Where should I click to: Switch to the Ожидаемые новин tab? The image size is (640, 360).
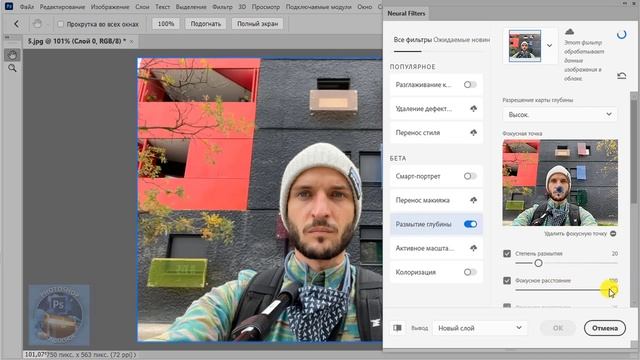coord(462,40)
